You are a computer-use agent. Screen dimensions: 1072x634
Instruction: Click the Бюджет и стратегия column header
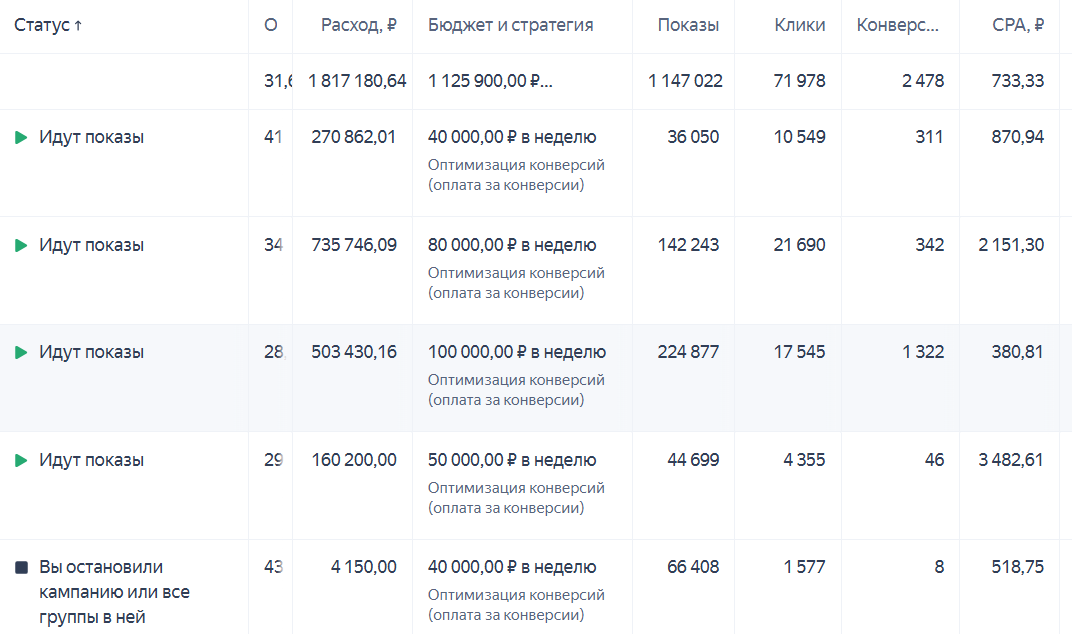tap(510, 26)
